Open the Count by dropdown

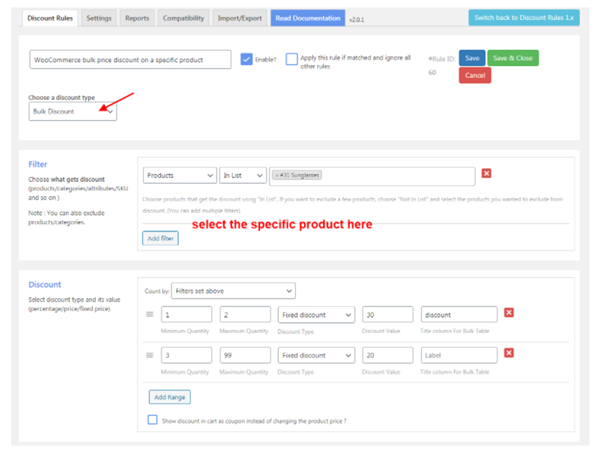233,290
